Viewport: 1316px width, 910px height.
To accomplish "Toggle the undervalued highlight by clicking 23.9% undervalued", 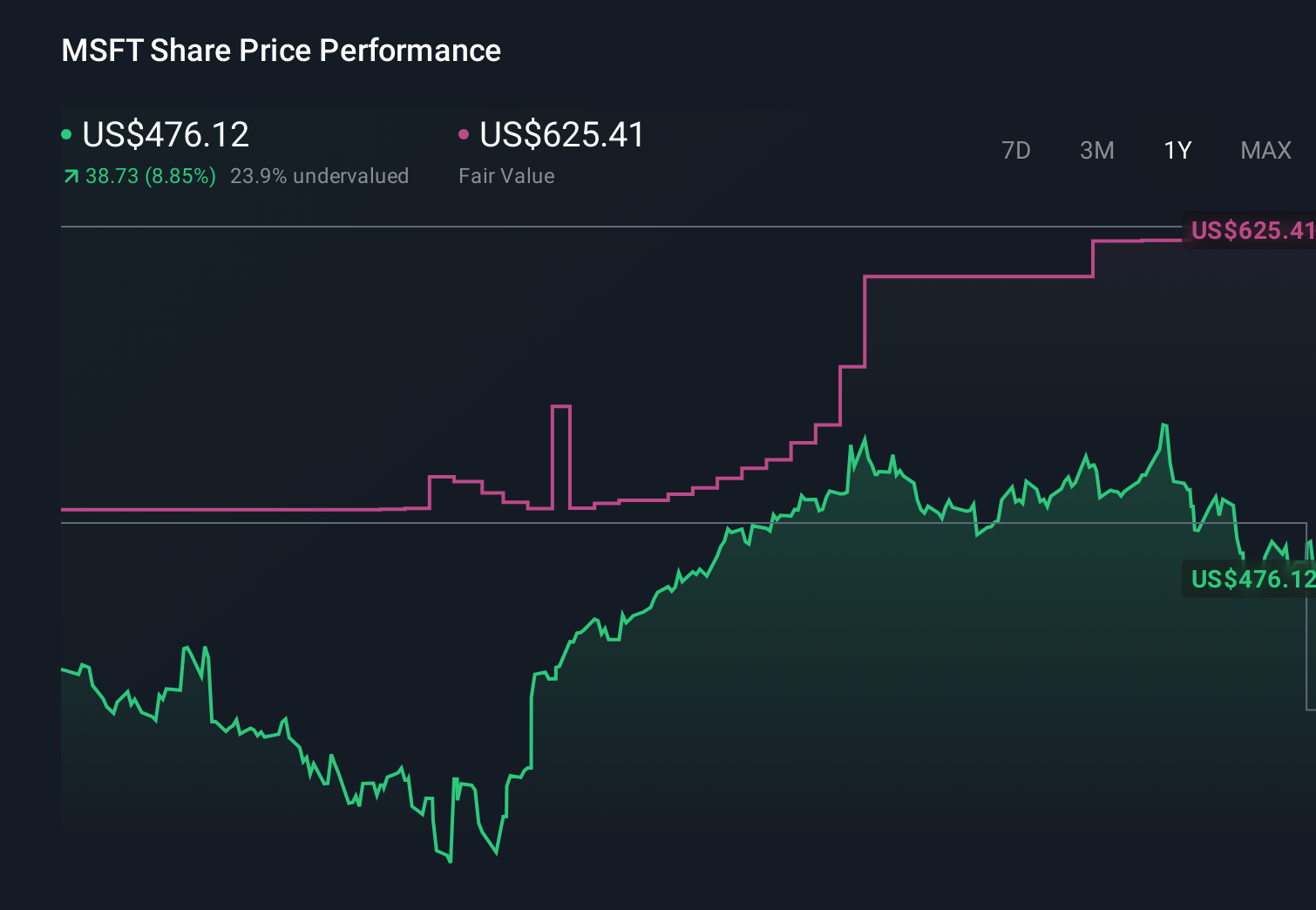I will (x=320, y=175).
